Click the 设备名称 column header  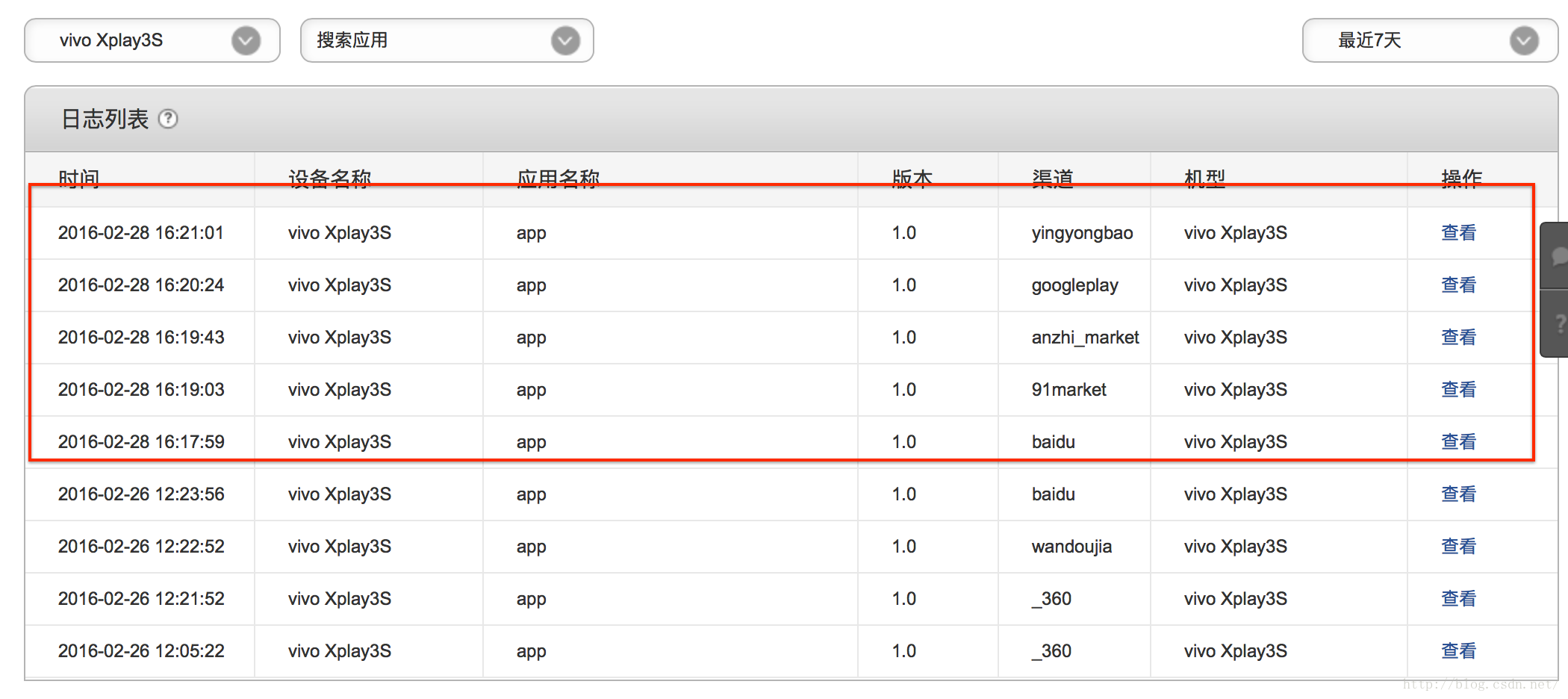[x=329, y=179]
